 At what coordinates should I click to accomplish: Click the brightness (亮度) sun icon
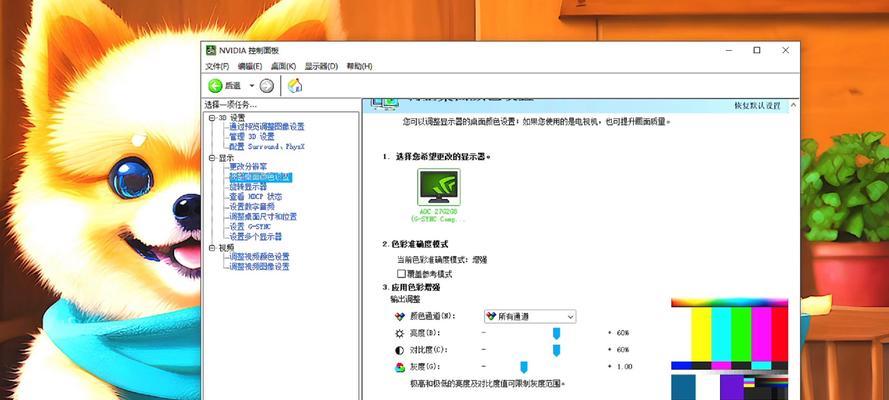400,333
